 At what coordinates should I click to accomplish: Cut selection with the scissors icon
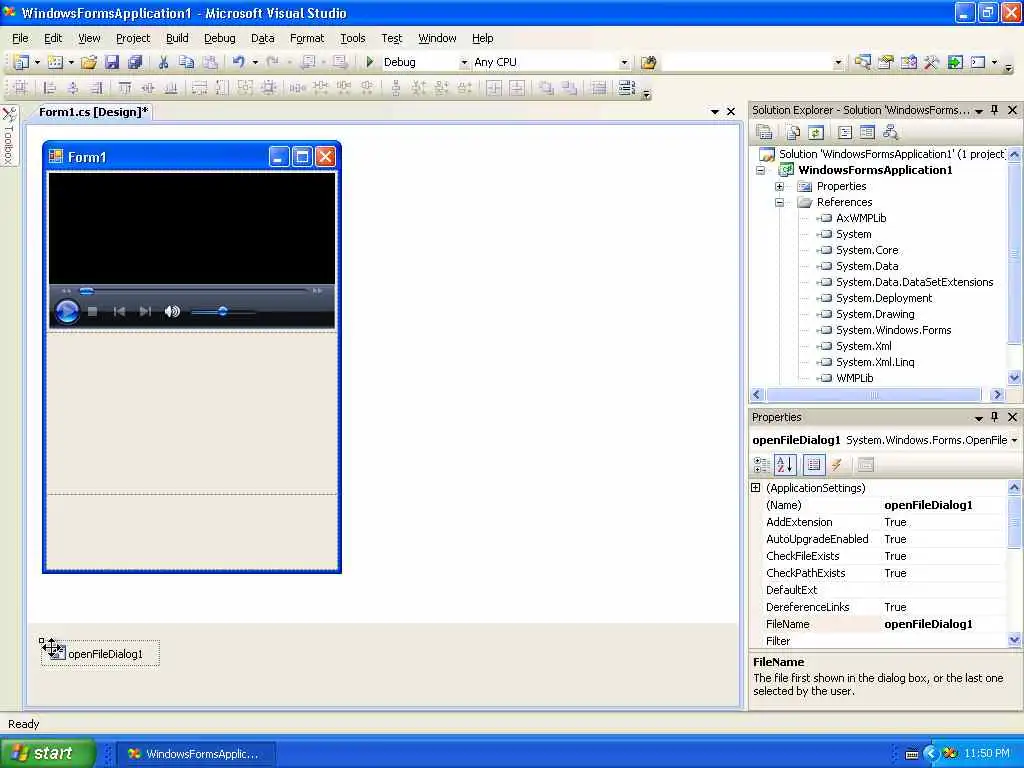163,62
